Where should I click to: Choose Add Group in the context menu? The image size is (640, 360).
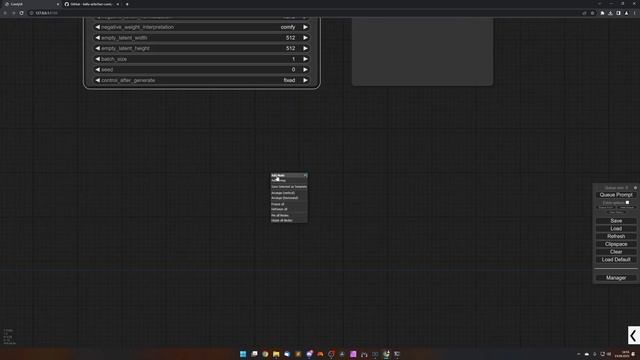point(289,180)
